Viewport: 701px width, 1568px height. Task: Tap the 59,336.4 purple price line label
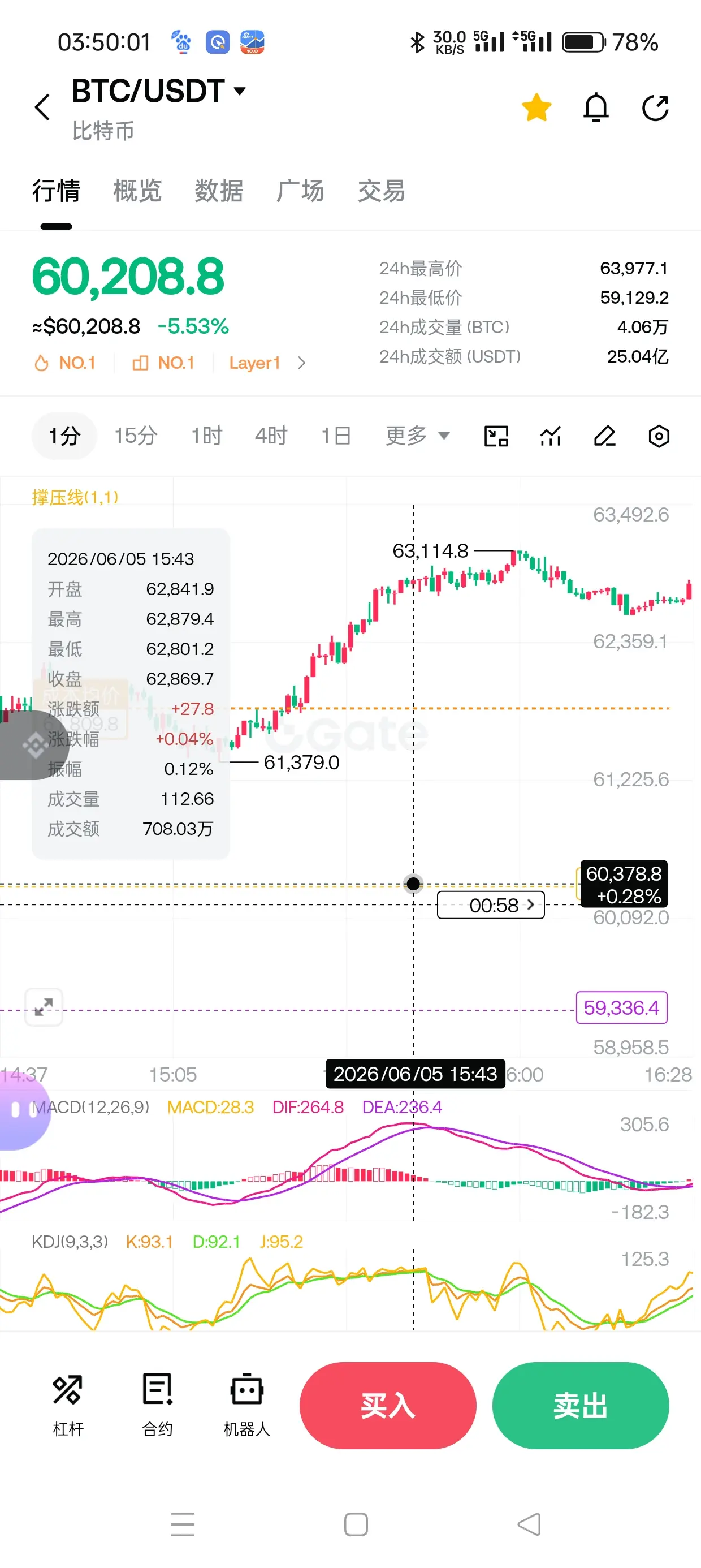pos(621,1007)
